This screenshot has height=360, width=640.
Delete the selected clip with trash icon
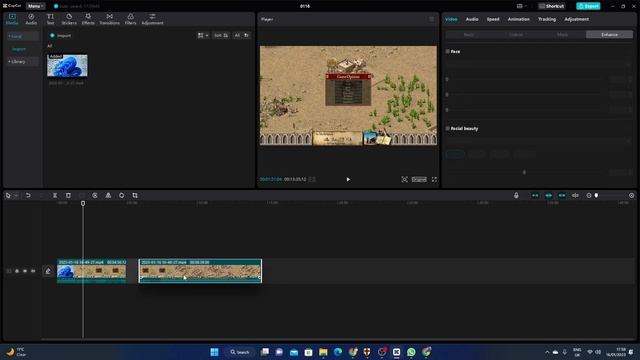tap(68, 196)
